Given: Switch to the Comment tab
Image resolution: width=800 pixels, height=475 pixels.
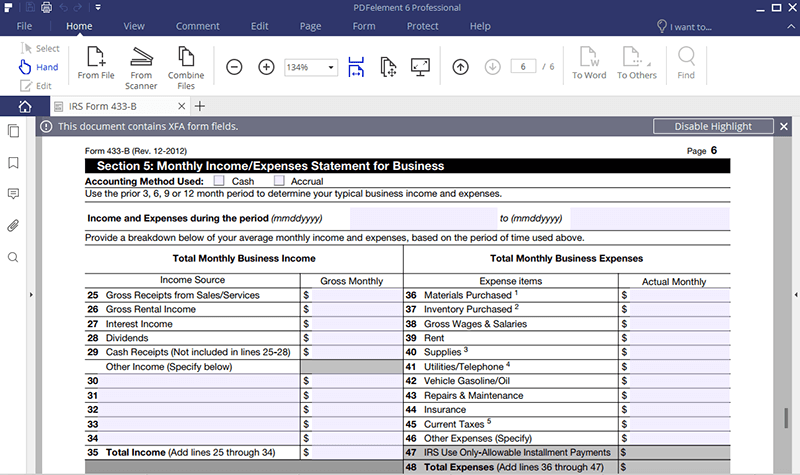Looking at the screenshot, I should click(x=197, y=26).
